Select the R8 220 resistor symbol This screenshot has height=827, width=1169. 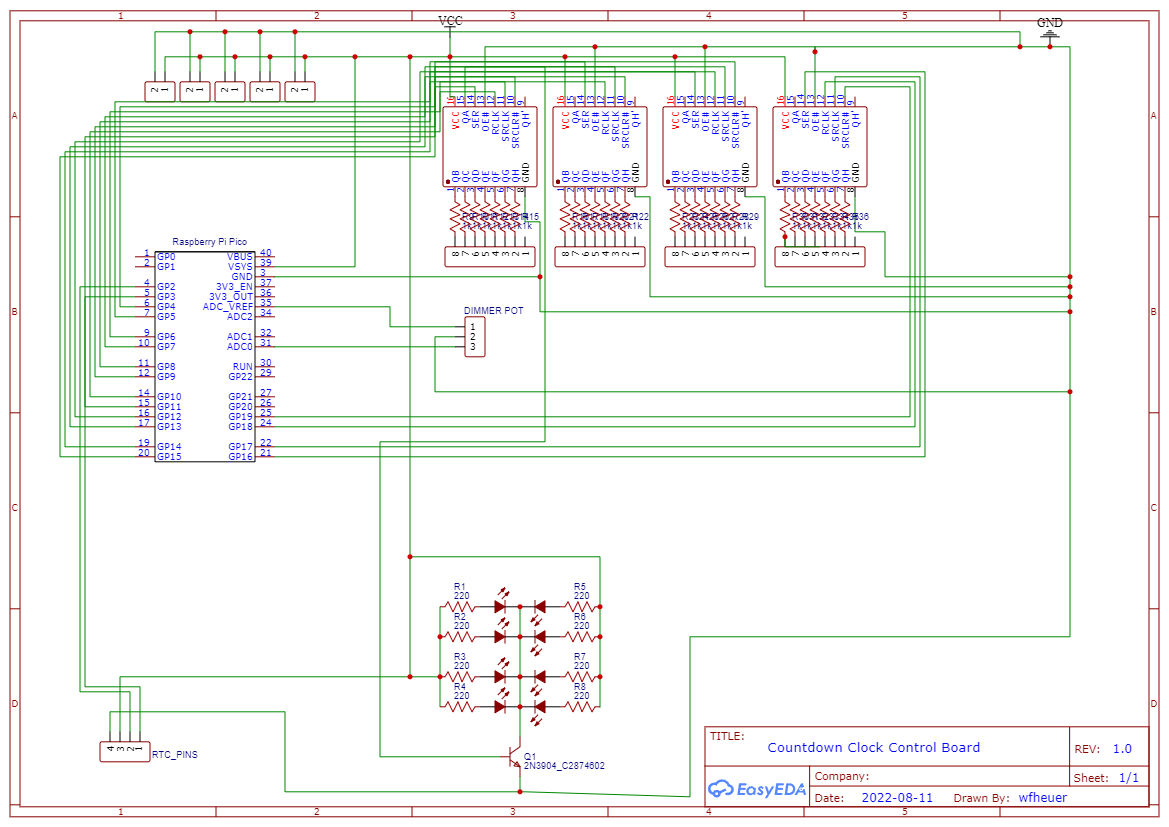click(580, 706)
